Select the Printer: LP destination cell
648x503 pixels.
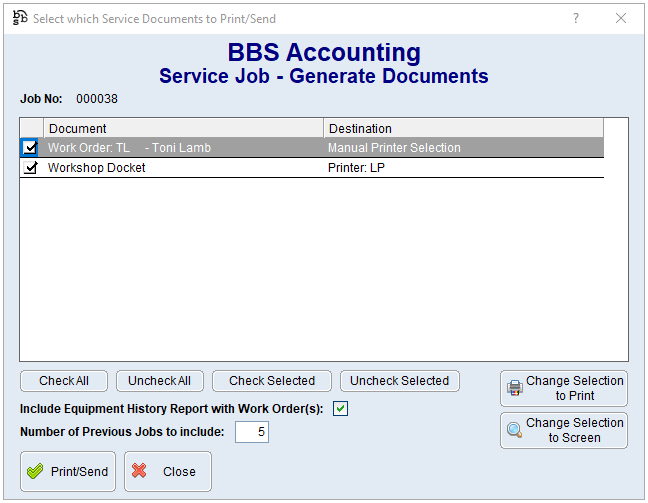click(463, 168)
